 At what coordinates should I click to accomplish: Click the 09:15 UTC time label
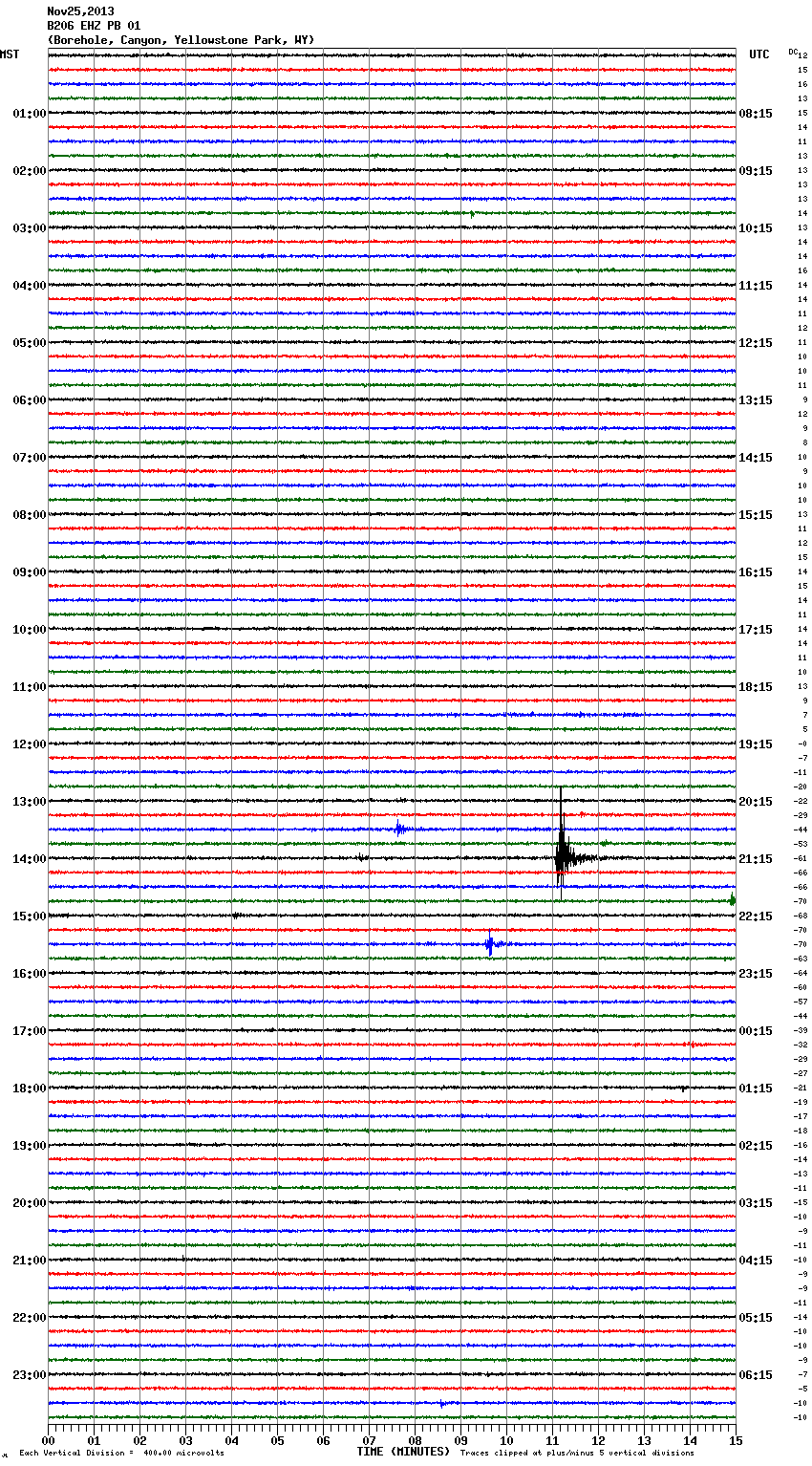tap(756, 171)
